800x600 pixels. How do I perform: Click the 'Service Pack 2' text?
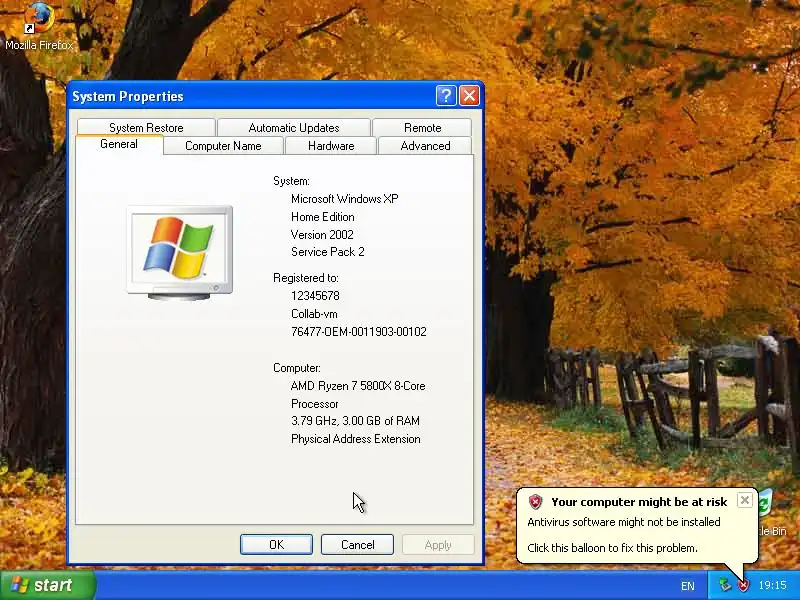[x=328, y=252]
